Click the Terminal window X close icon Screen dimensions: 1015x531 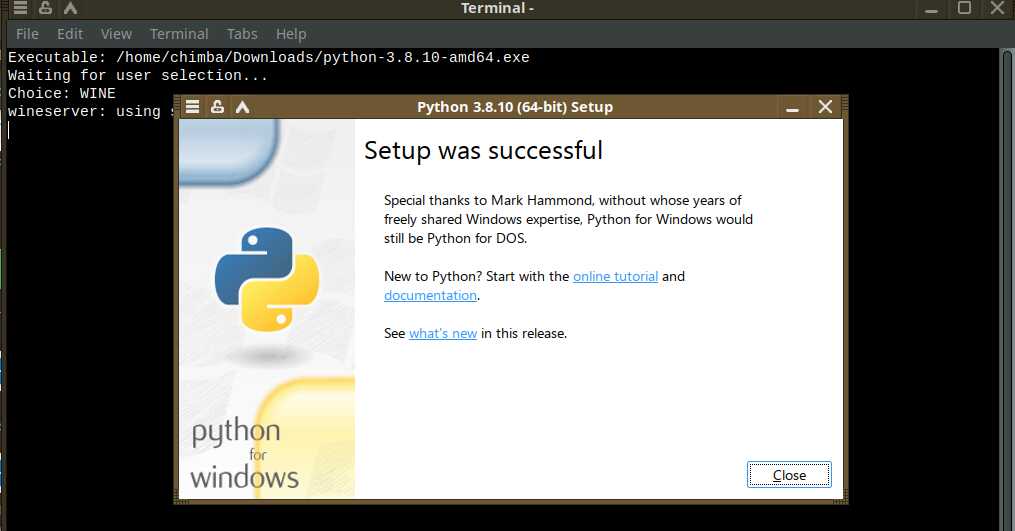998,8
